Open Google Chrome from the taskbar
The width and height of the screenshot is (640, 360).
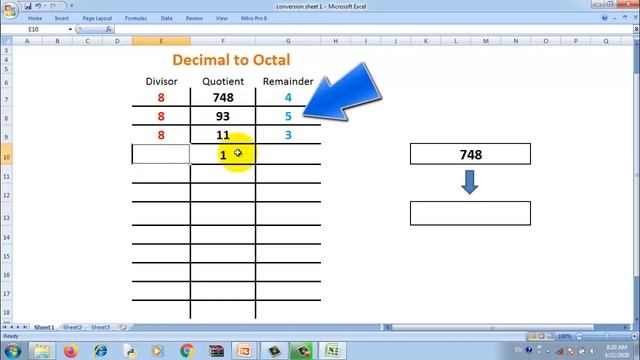point(187,351)
